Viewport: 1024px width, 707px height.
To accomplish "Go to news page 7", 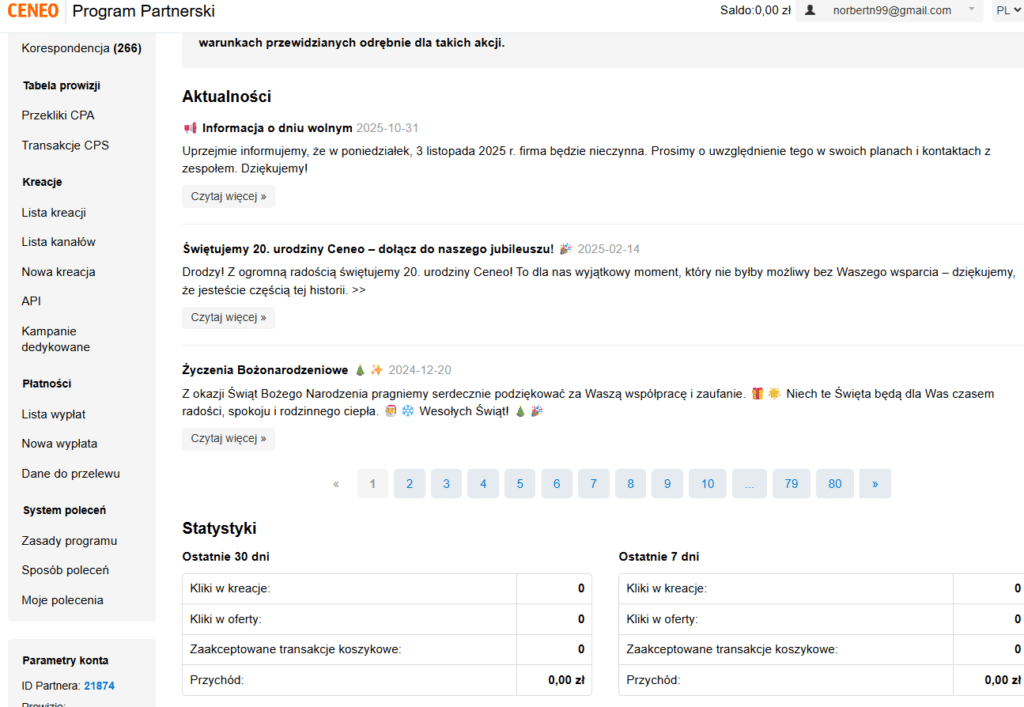I will [594, 484].
